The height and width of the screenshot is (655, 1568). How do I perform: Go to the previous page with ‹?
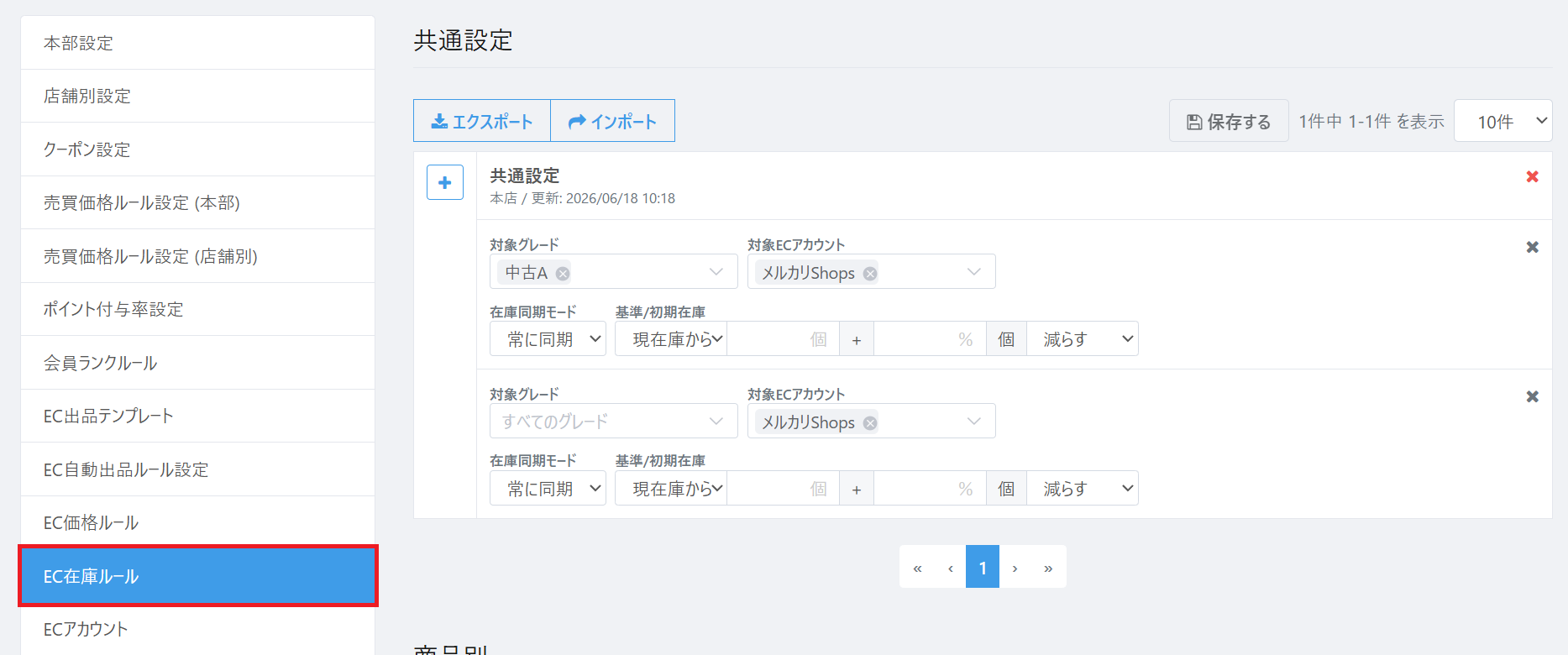pos(951,567)
